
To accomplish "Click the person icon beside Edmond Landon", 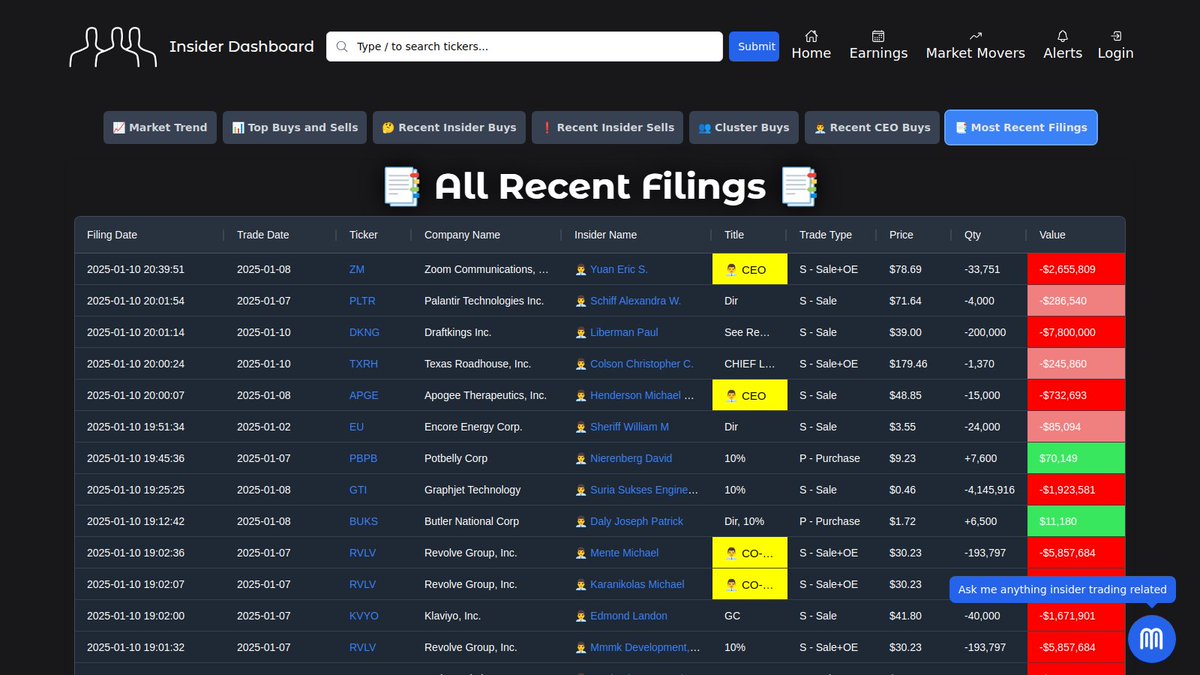I will [581, 616].
